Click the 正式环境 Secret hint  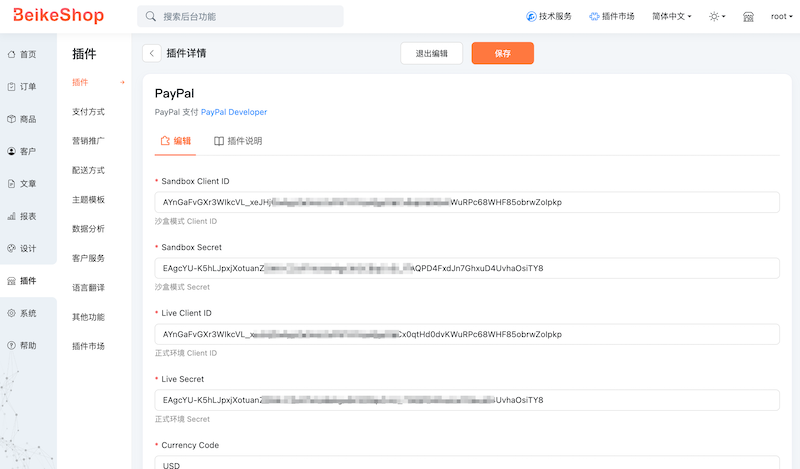pos(182,419)
